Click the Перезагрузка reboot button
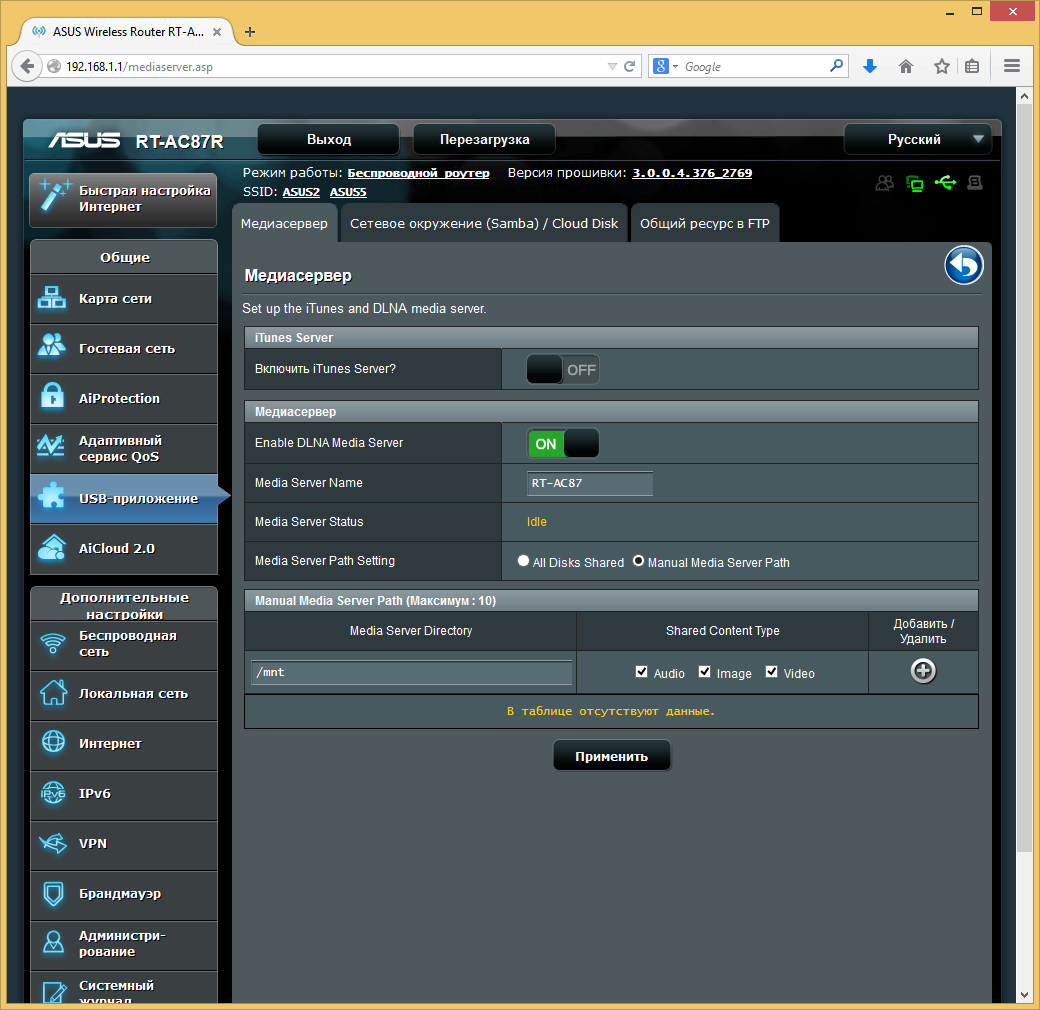The height and width of the screenshot is (1010, 1040). click(484, 139)
